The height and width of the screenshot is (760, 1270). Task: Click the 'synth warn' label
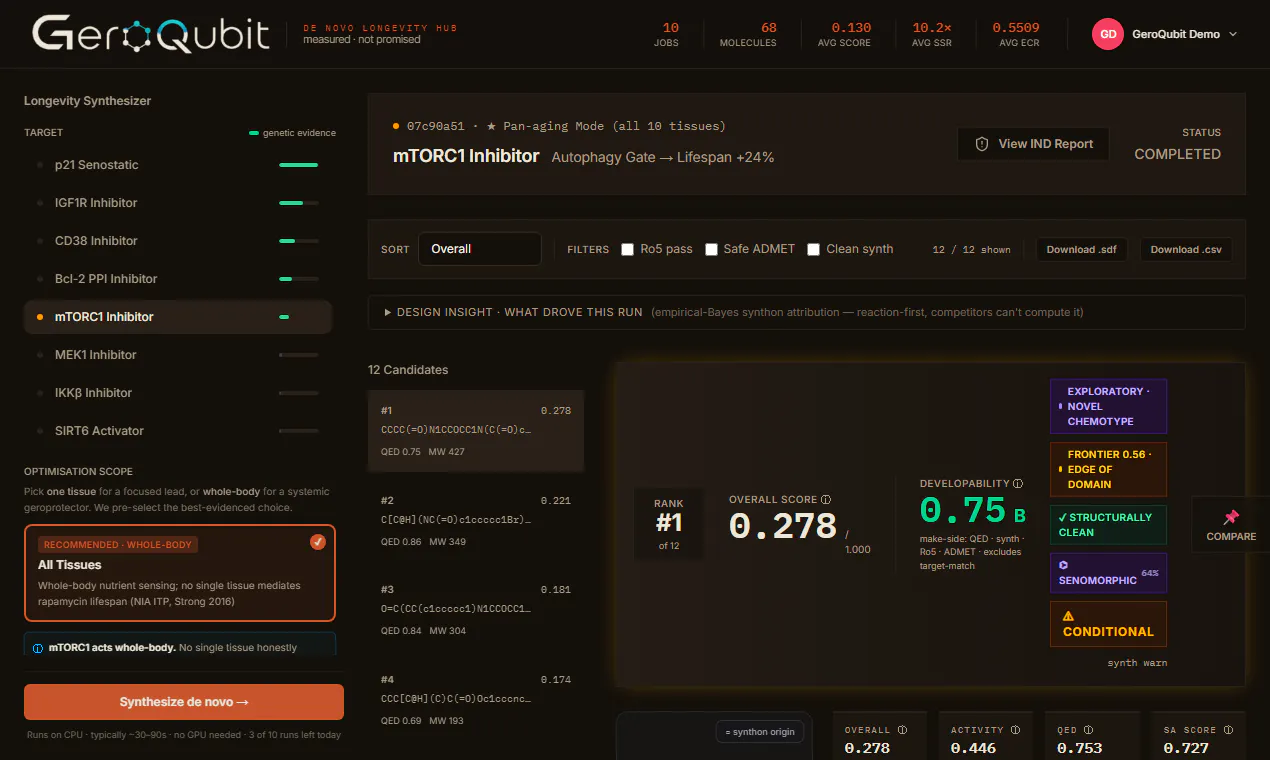coord(1137,663)
